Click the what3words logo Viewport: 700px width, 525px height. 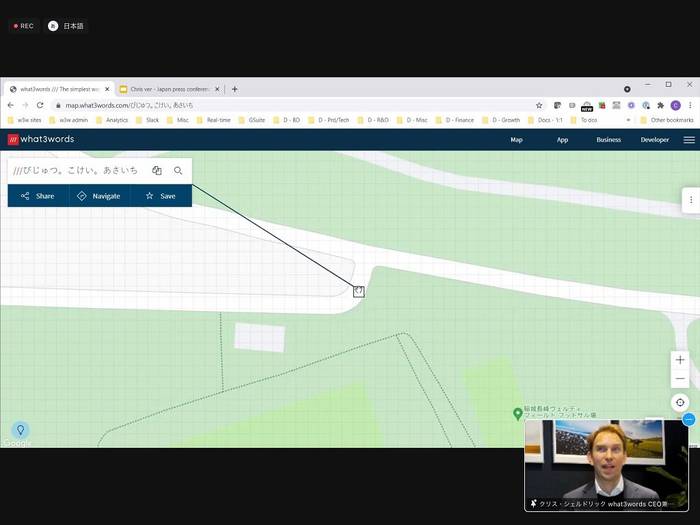click(41, 139)
